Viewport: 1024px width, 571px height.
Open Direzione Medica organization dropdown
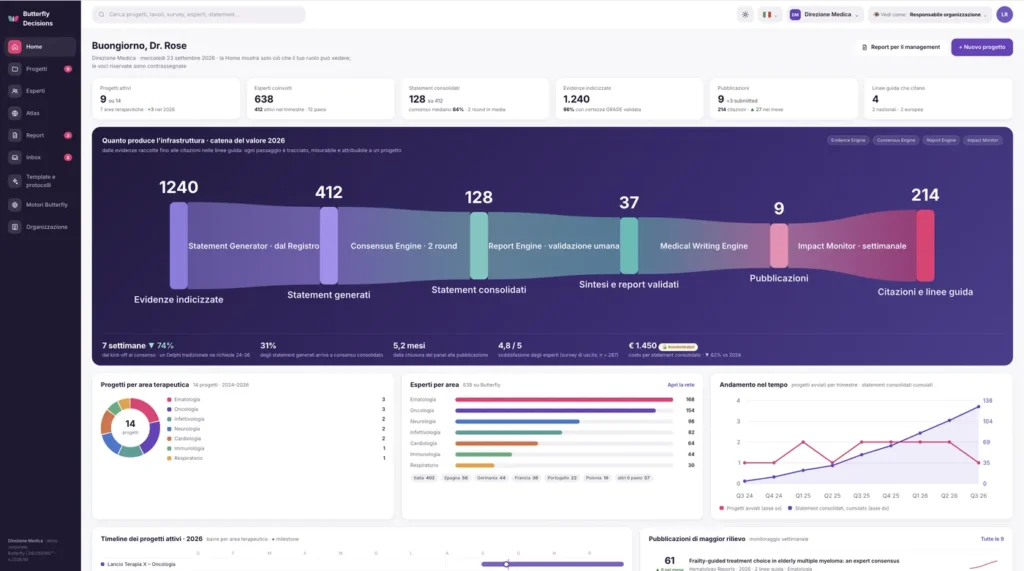(824, 14)
